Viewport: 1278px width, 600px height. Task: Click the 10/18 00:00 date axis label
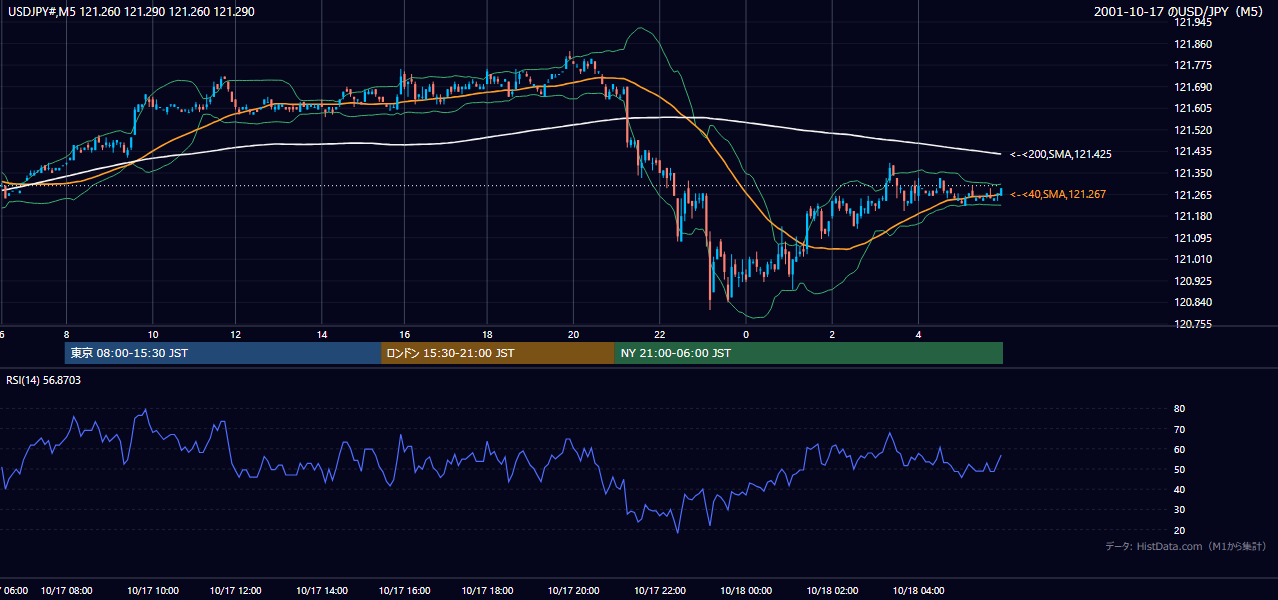[x=746, y=591]
